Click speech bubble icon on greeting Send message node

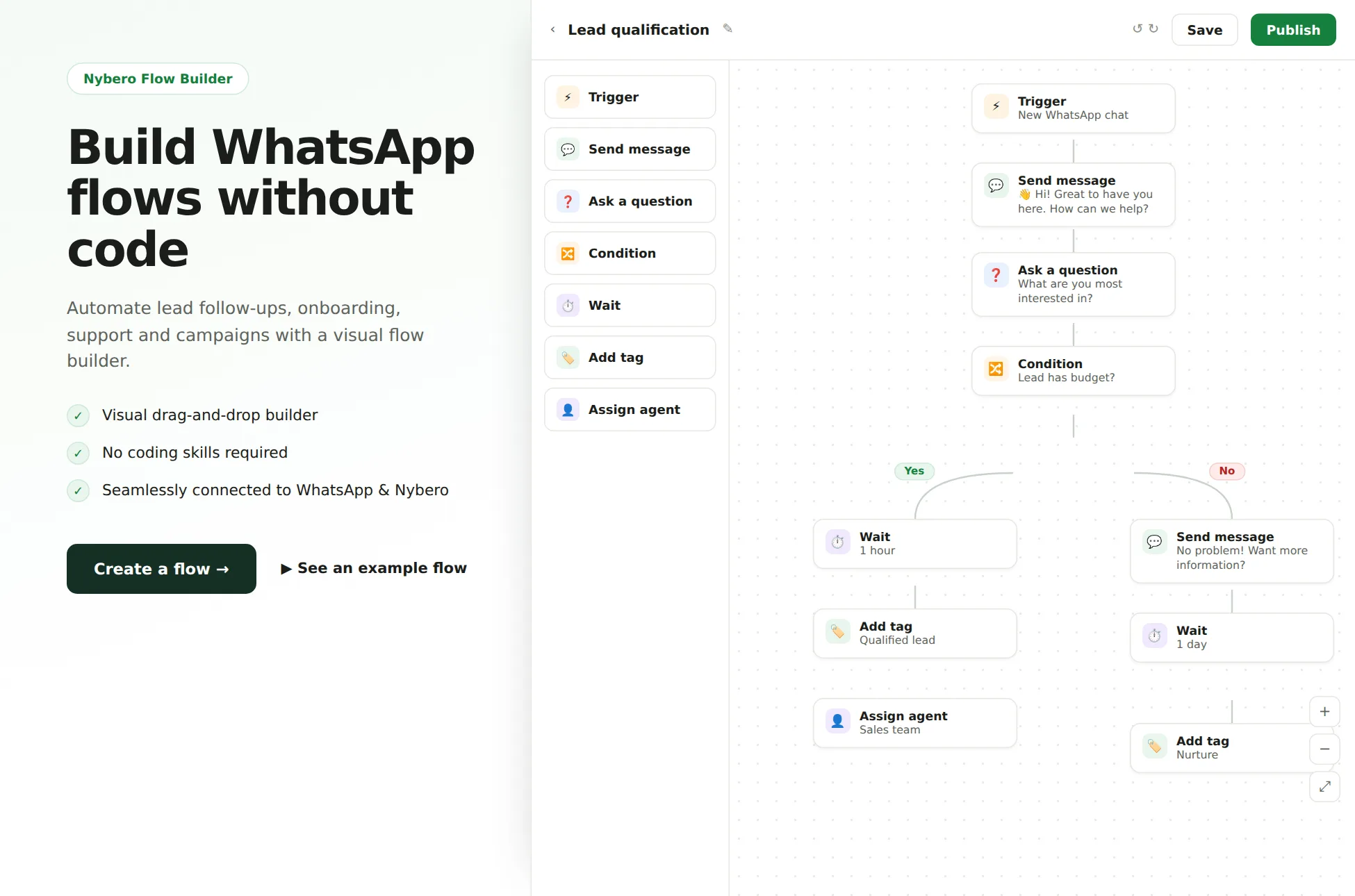(x=996, y=185)
